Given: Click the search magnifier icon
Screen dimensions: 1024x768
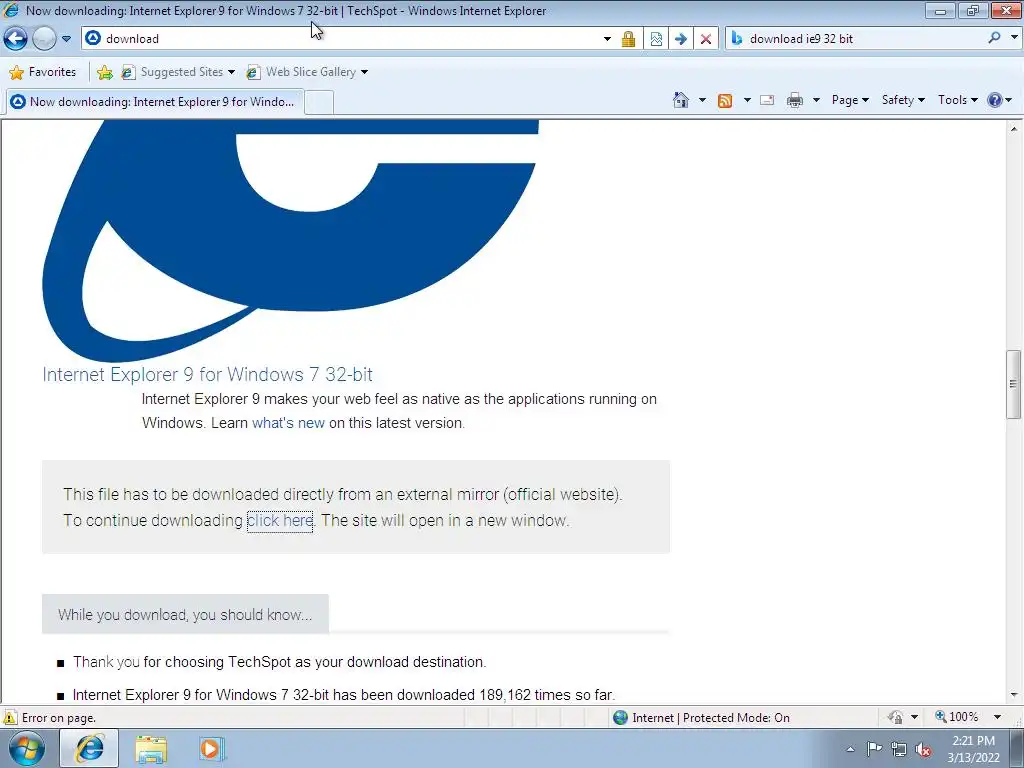Looking at the screenshot, I should pyautogui.click(x=995, y=38).
